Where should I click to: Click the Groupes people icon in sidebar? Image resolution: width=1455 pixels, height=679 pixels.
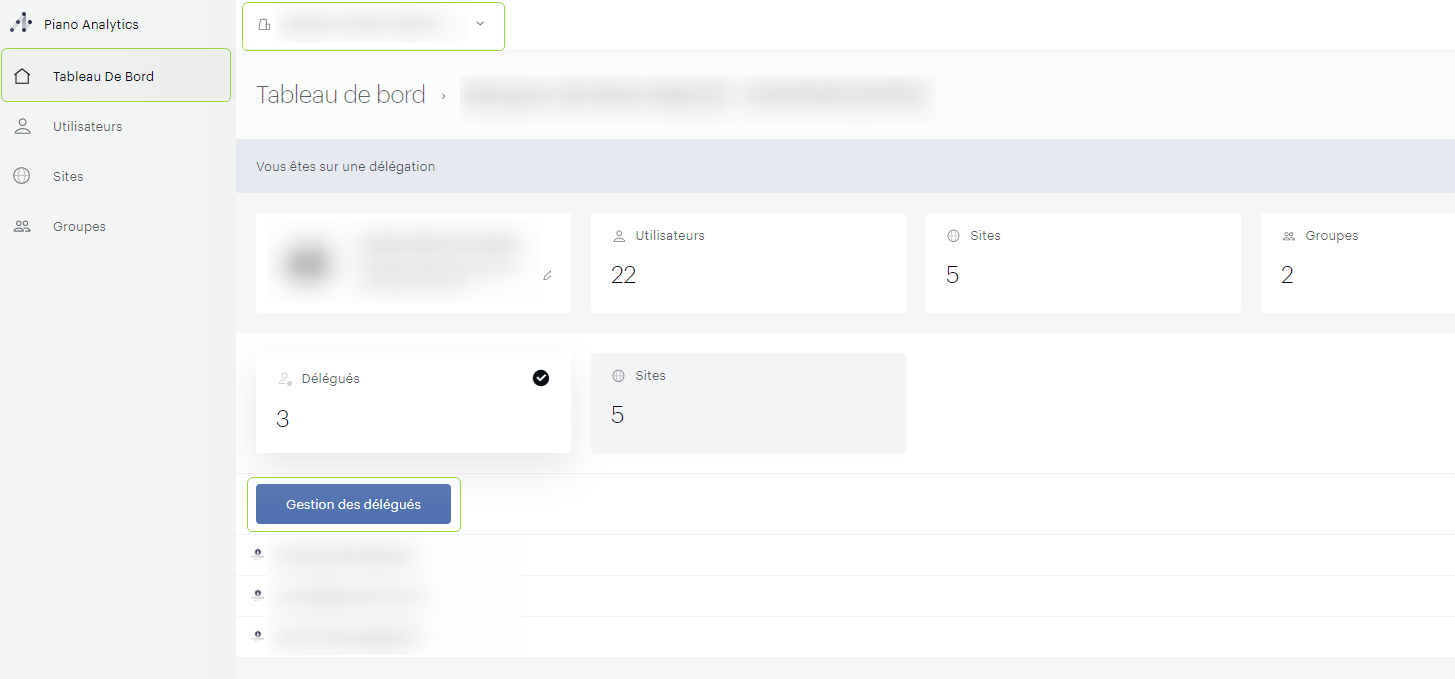pyautogui.click(x=22, y=227)
